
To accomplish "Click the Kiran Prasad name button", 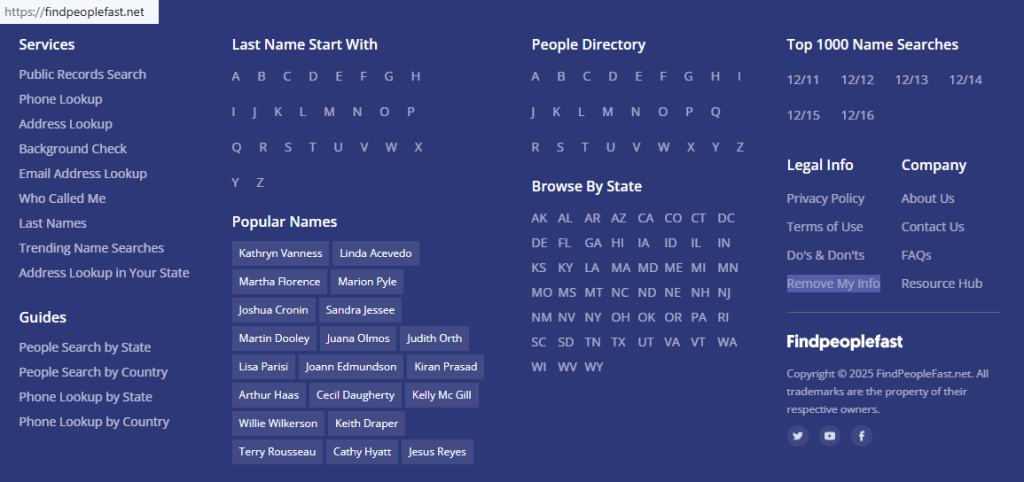I will 446,367.
